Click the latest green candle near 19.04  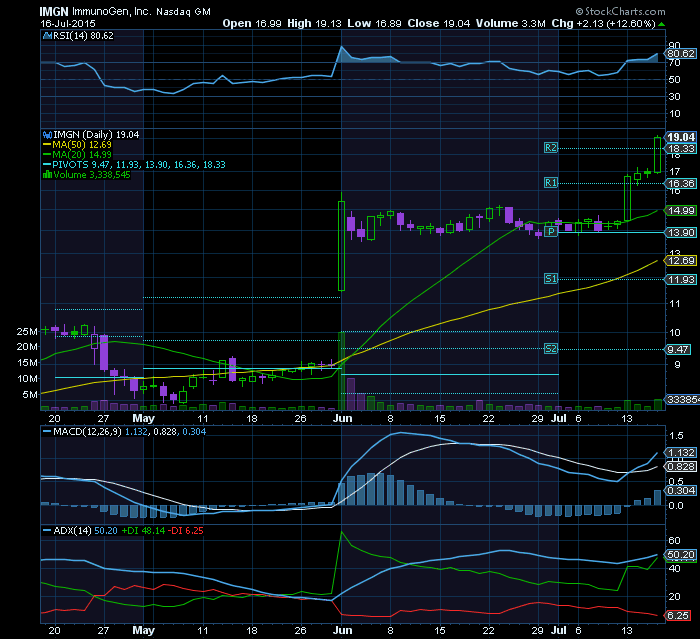pos(658,155)
